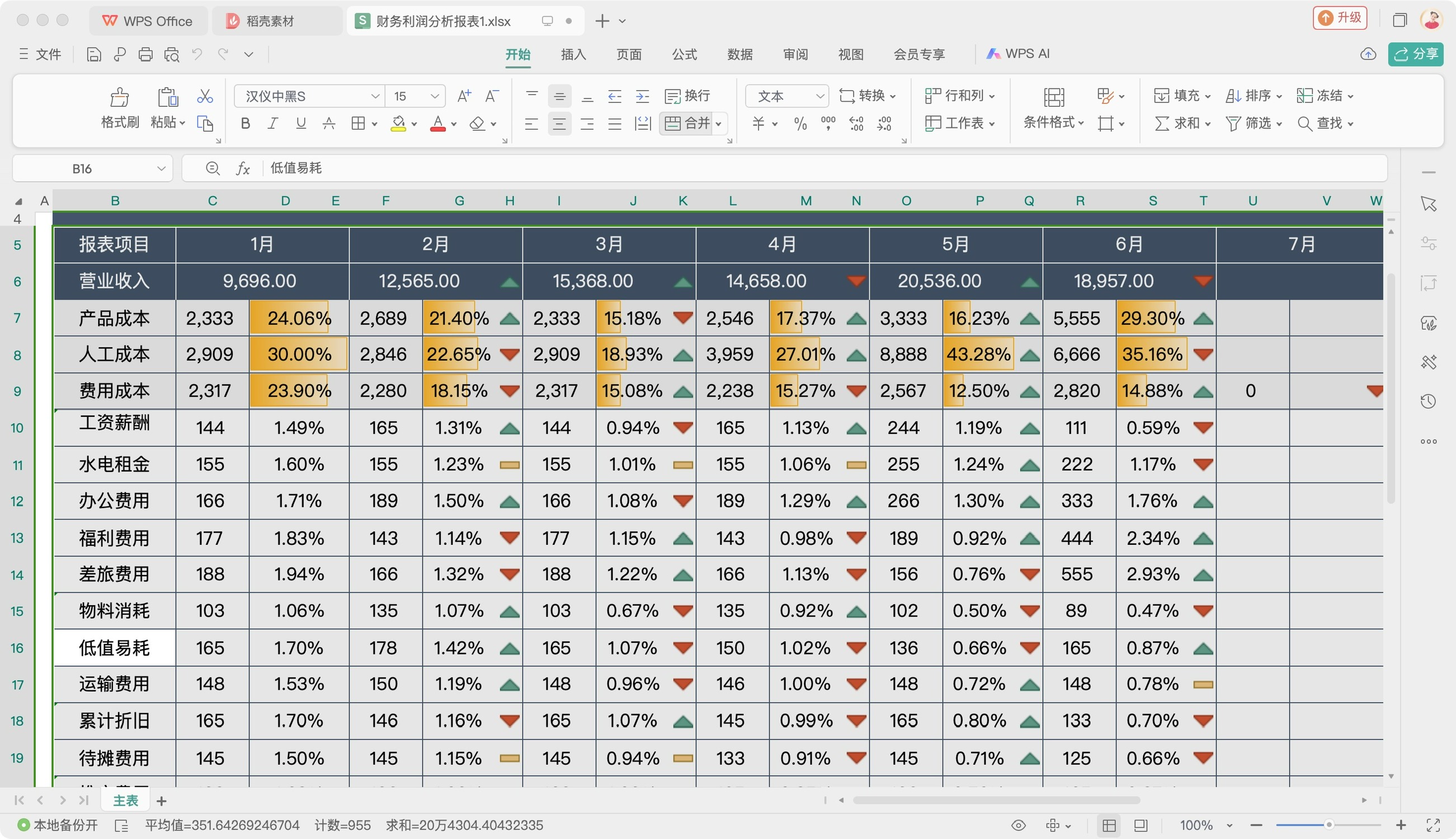Toggle underline formatting
Image resolution: width=1456 pixels, height=839 pixels.
point(301,123)
